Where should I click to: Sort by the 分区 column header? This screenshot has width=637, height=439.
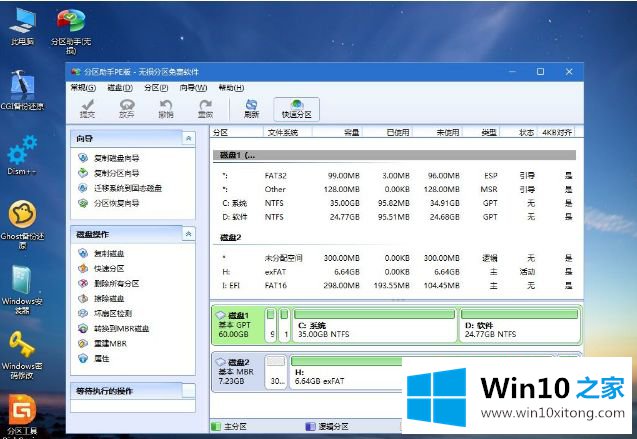(236, 132)
